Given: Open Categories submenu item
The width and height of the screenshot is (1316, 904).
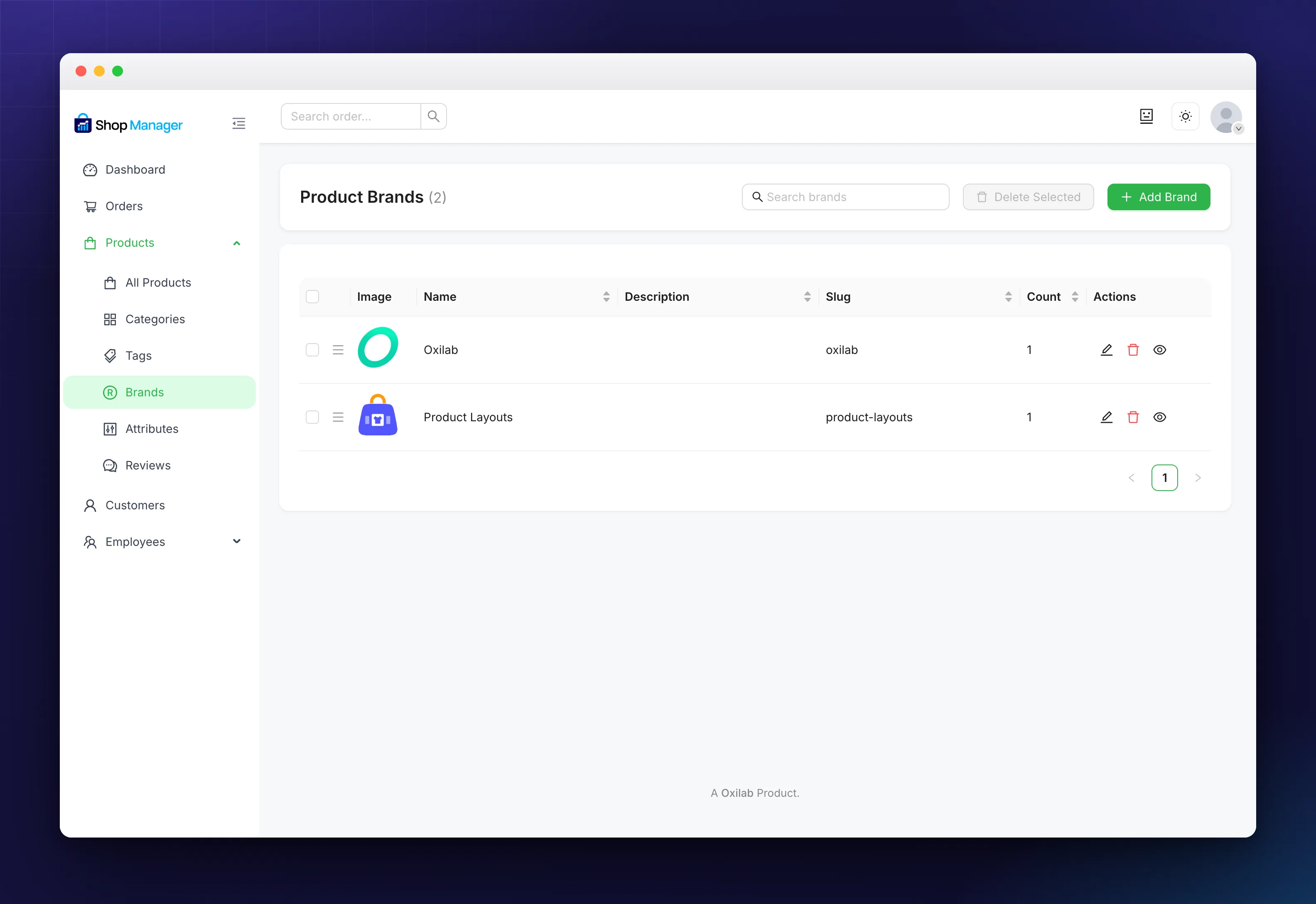Looking at the screenshot, I should coord(159,319).
